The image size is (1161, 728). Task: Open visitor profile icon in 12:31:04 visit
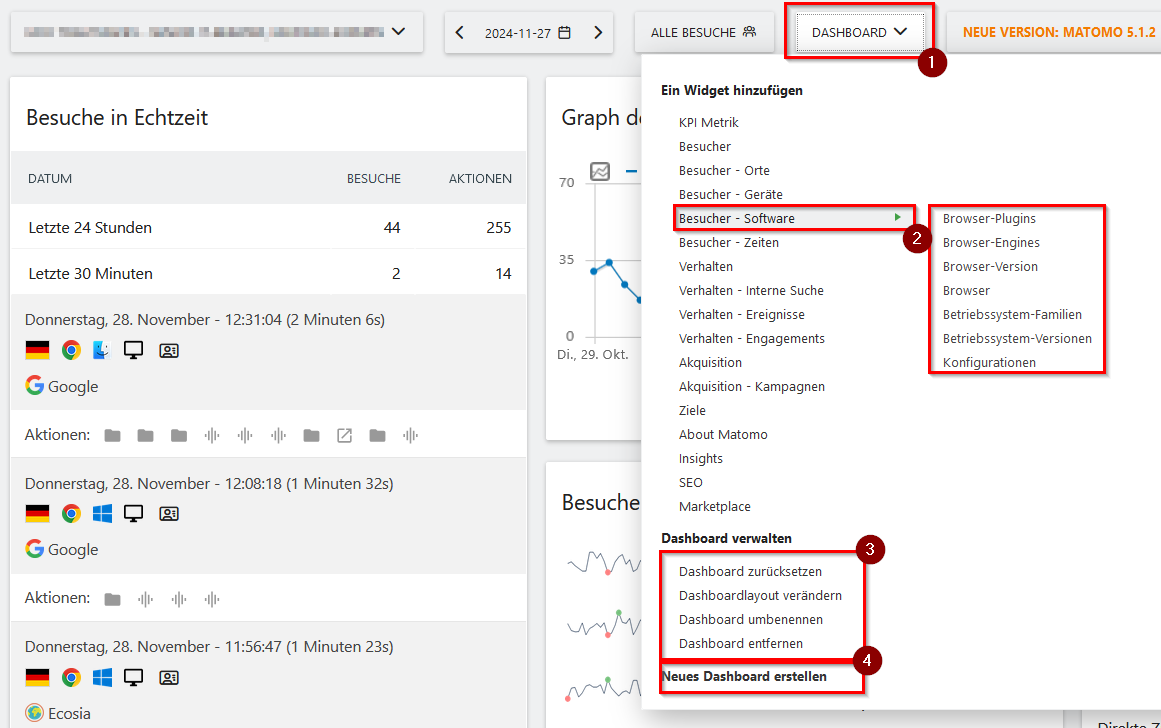pos(169,350)
